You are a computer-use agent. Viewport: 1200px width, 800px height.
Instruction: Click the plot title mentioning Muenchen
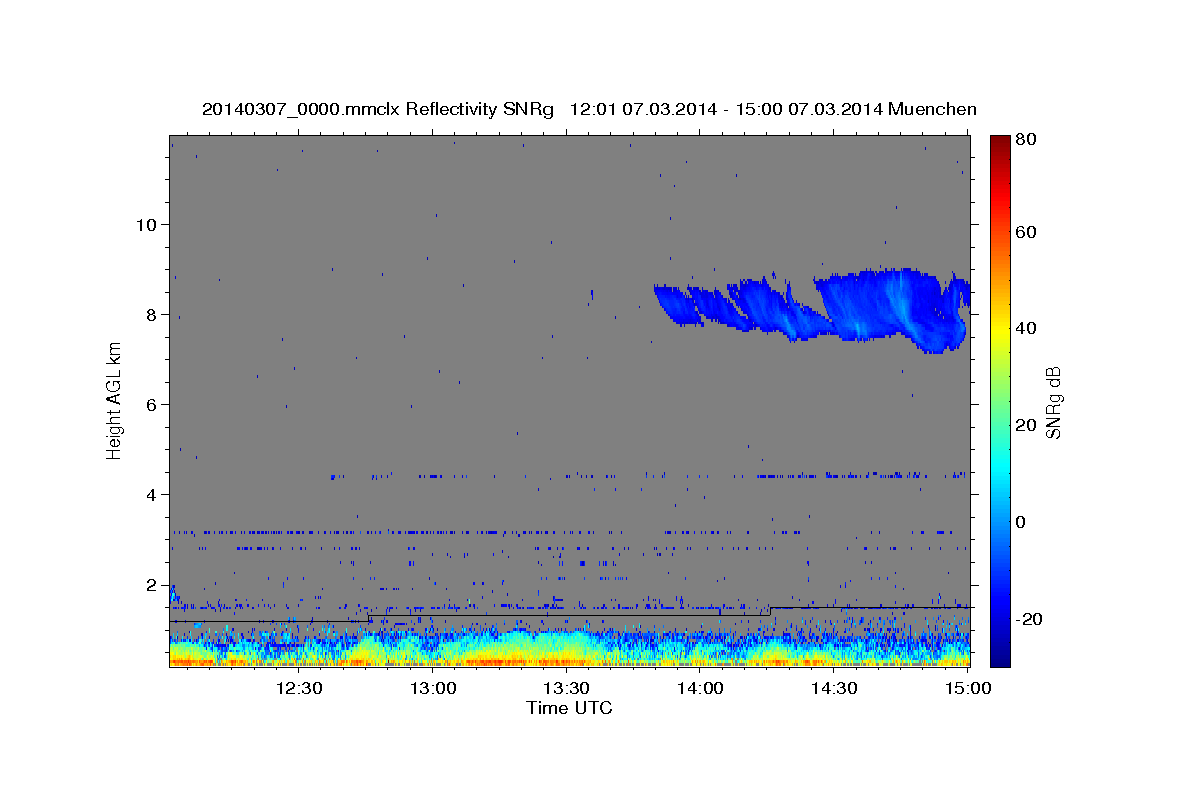[x=589, y=109]
